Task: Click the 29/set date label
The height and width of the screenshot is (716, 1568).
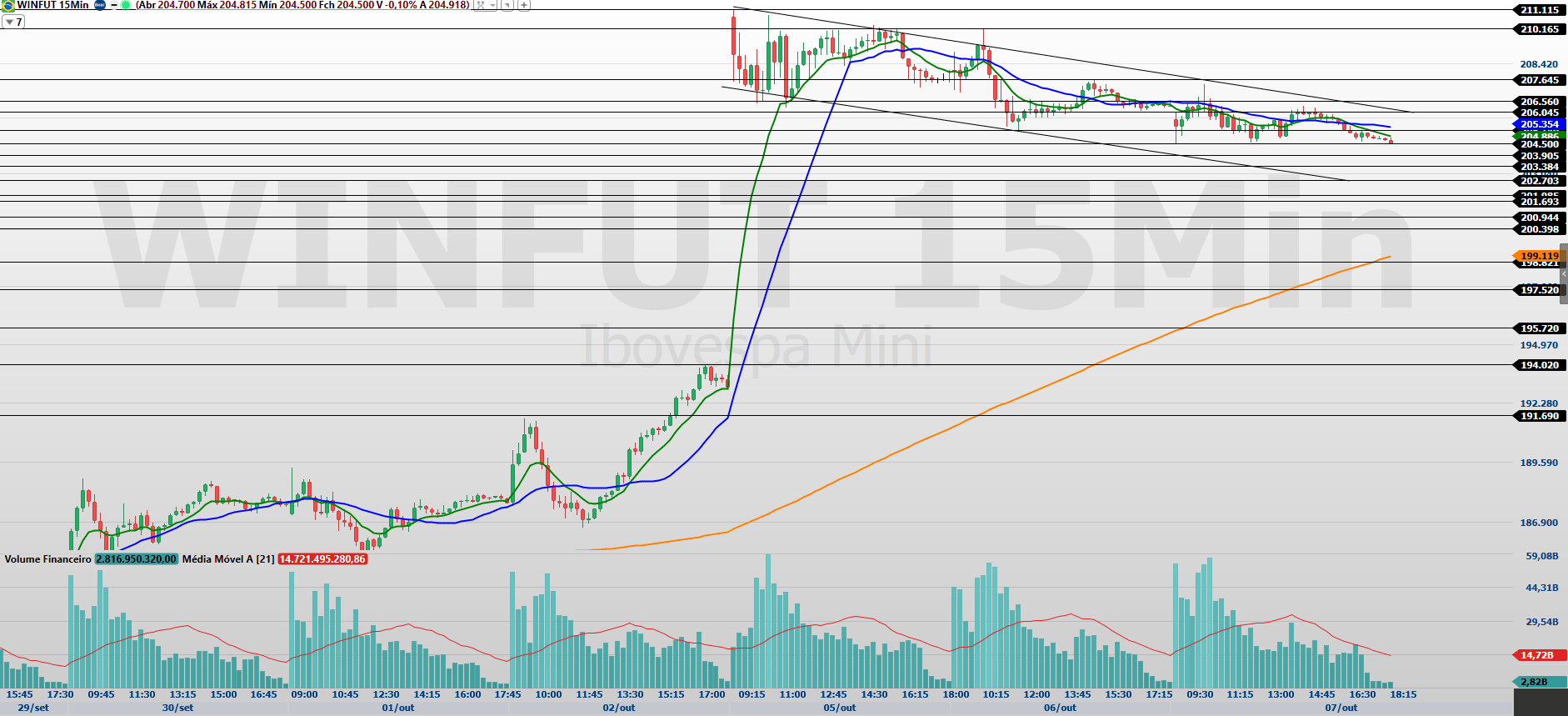Action: click(33, 708)
